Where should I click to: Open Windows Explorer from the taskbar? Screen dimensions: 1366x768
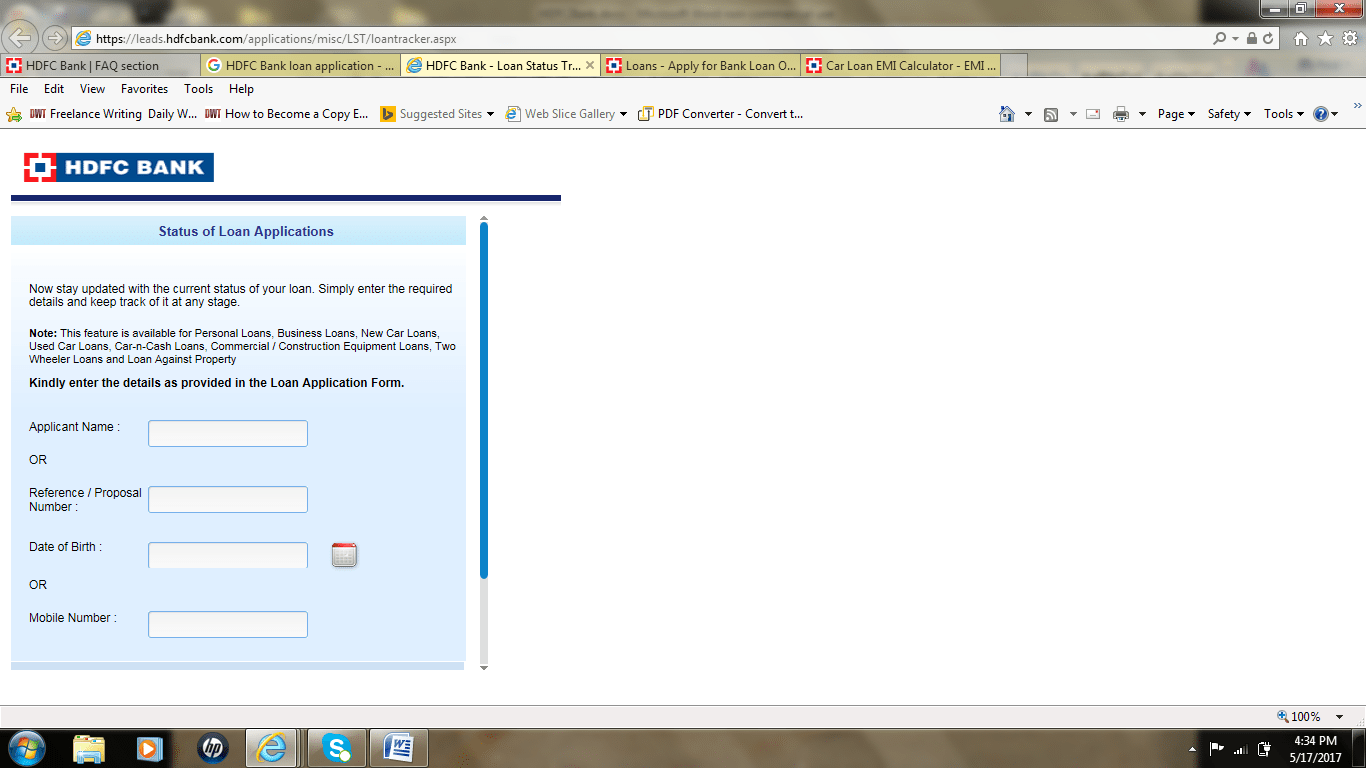(x=89, y=748)
